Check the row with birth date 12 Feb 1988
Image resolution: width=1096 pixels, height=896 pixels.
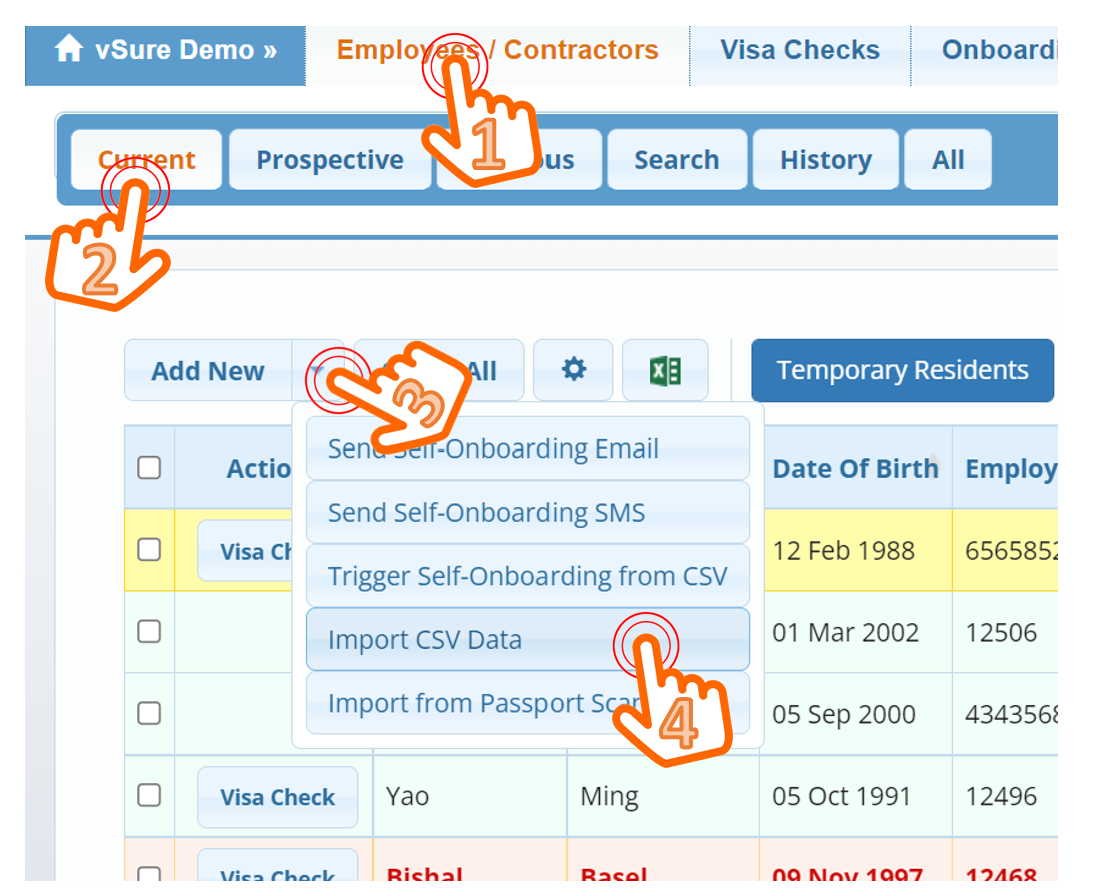(149, 549)
